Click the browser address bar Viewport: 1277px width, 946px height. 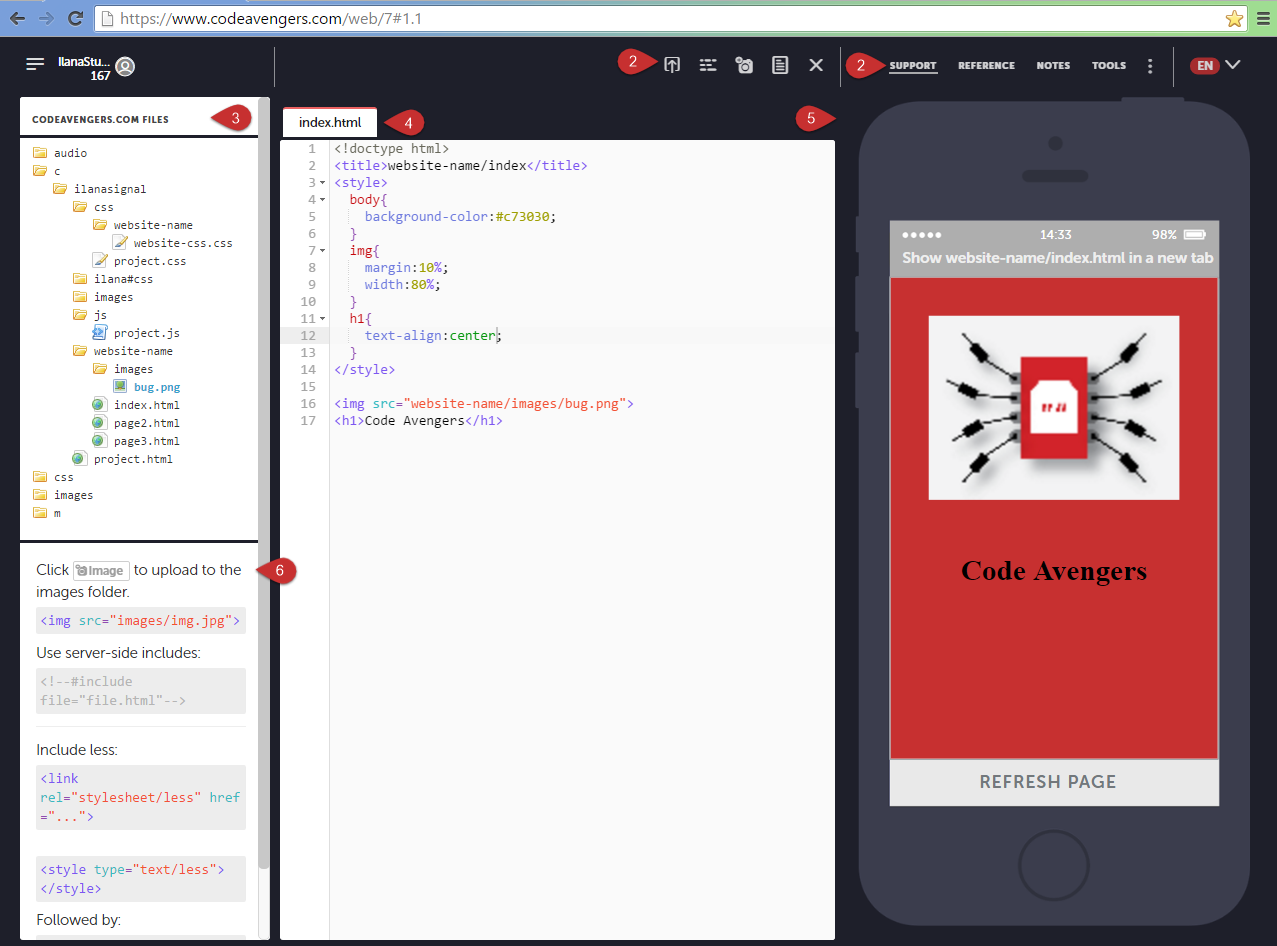pos(660,18)
